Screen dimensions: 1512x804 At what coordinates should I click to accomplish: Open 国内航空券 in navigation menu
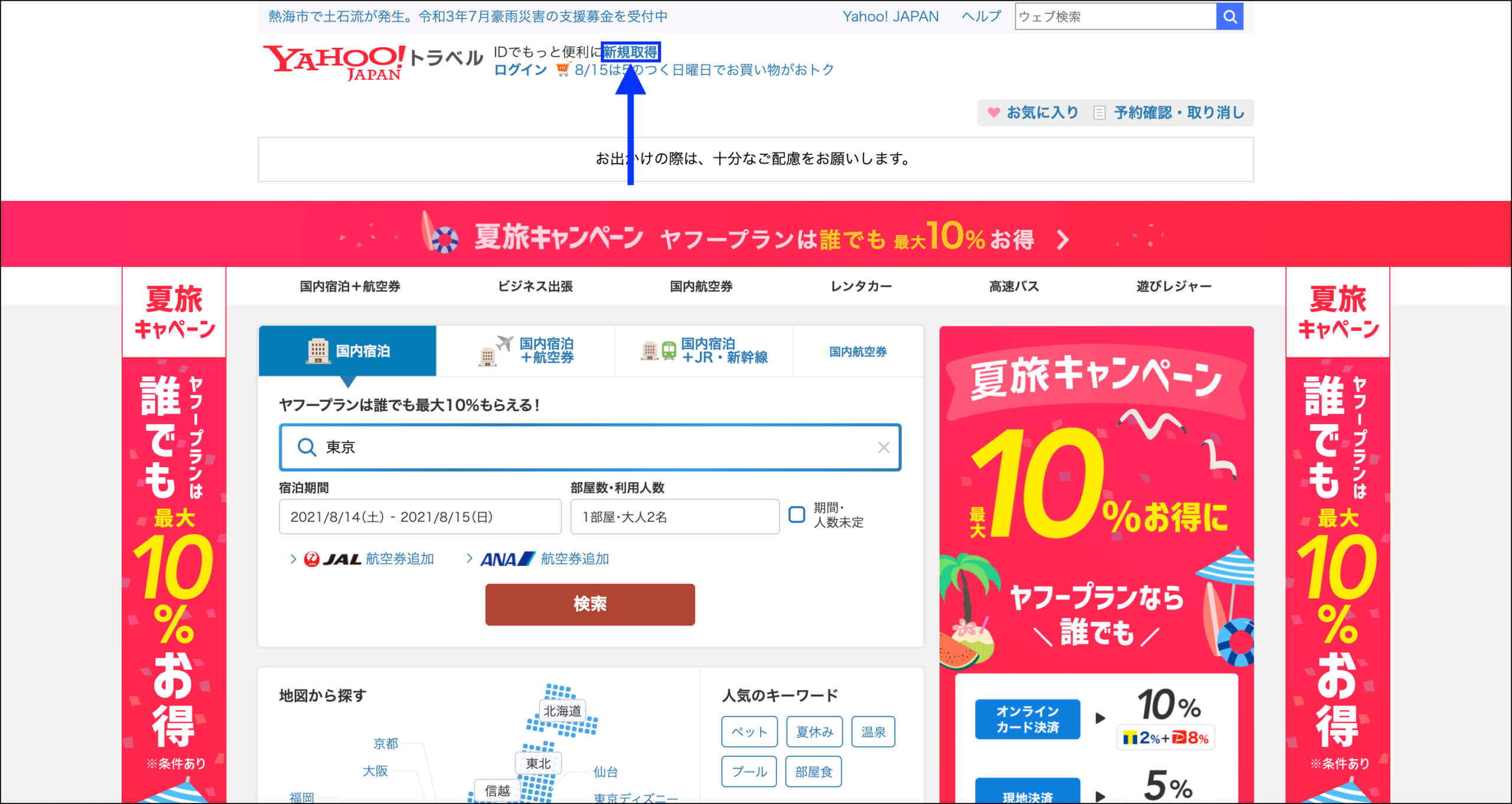[701, 287]
